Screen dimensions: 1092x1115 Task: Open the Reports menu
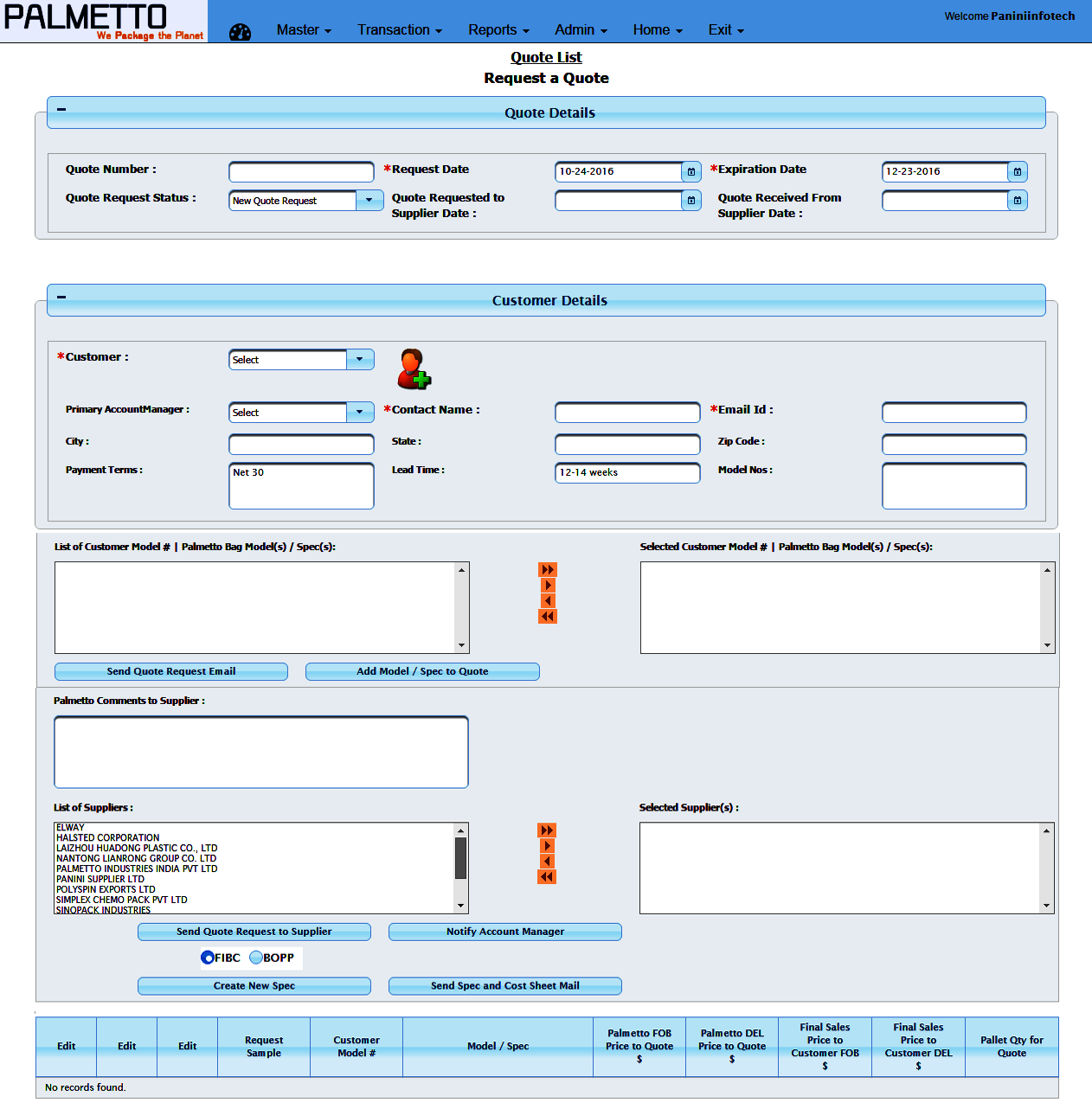click(498, 30)
